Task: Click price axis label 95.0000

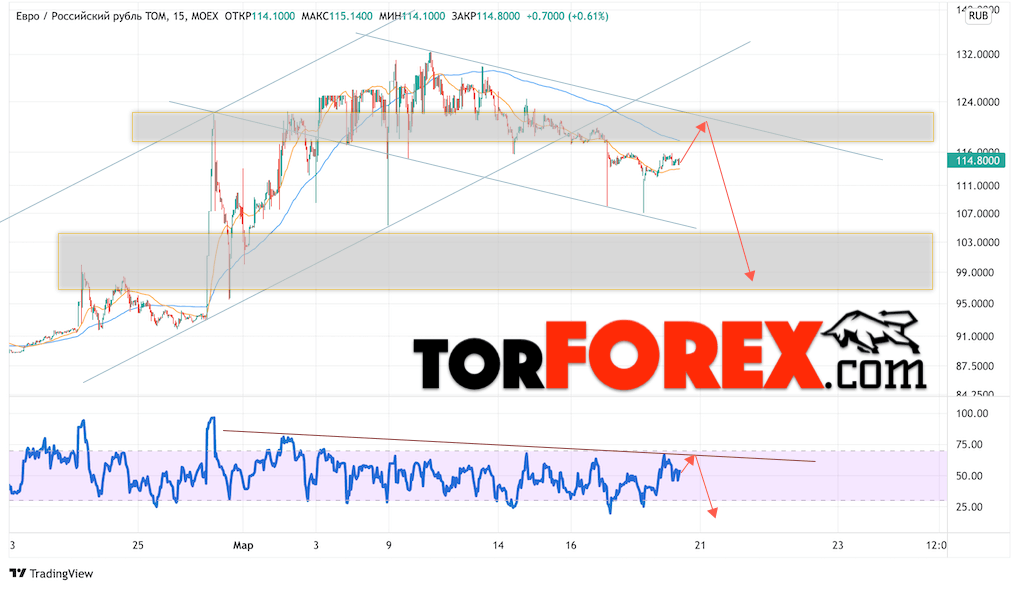Action: [975, 304]
